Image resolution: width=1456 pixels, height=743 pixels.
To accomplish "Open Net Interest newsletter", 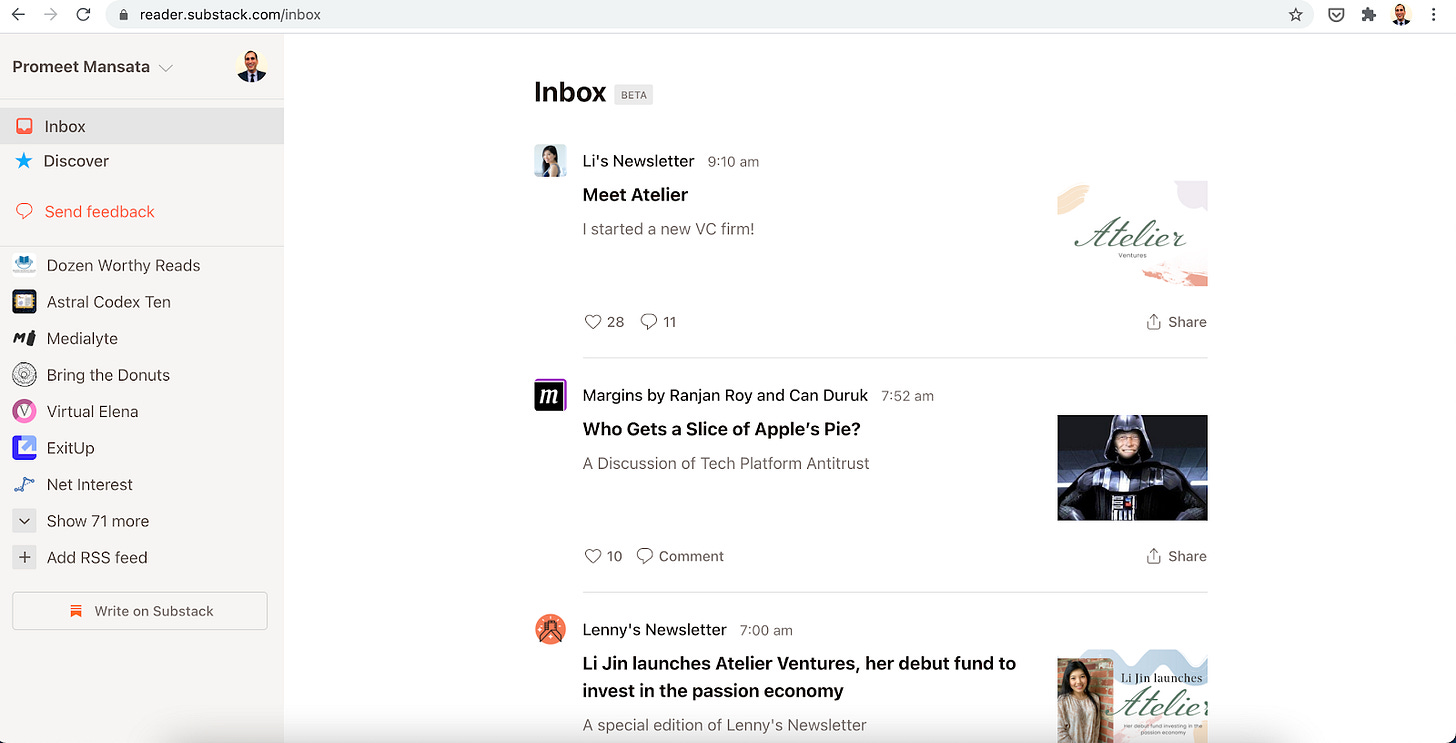I will point(89,484).
